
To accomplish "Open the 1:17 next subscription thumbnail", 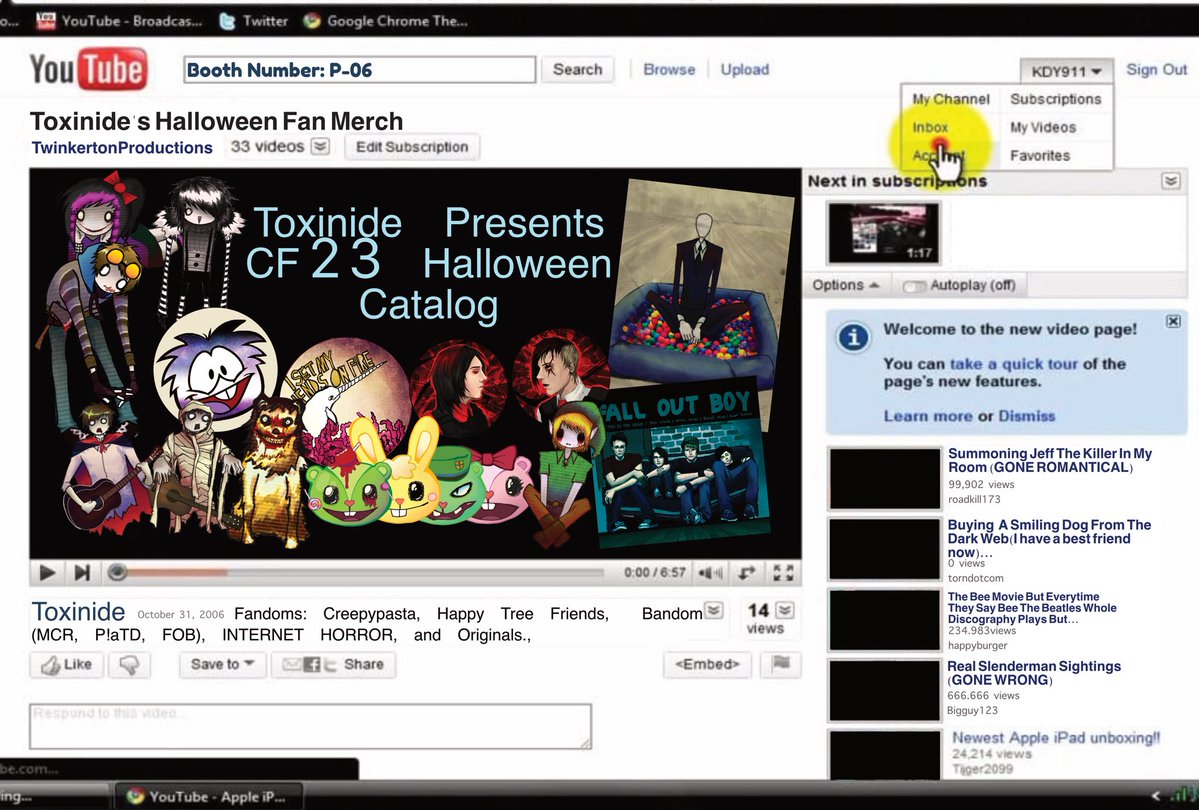I will [883, 233].
